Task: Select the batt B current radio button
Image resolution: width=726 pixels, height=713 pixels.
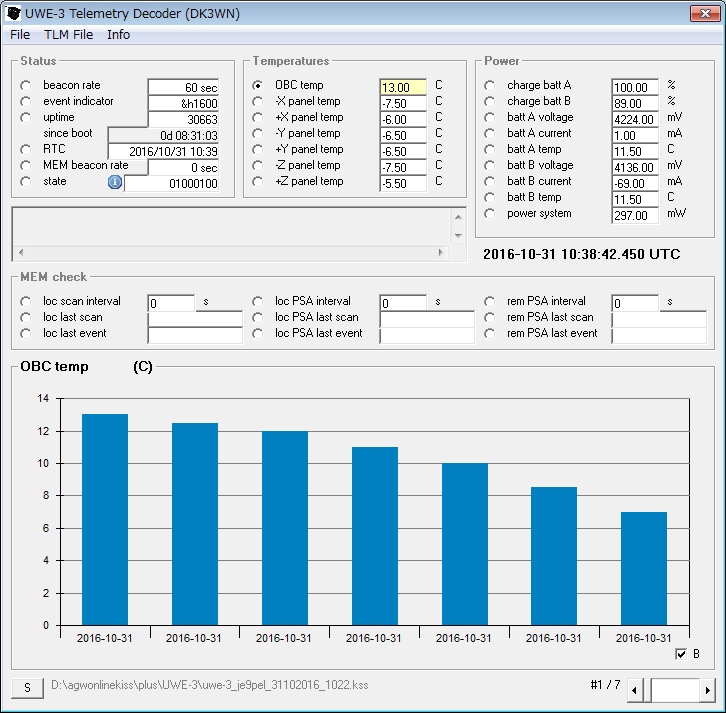Action: click(489, 181)
